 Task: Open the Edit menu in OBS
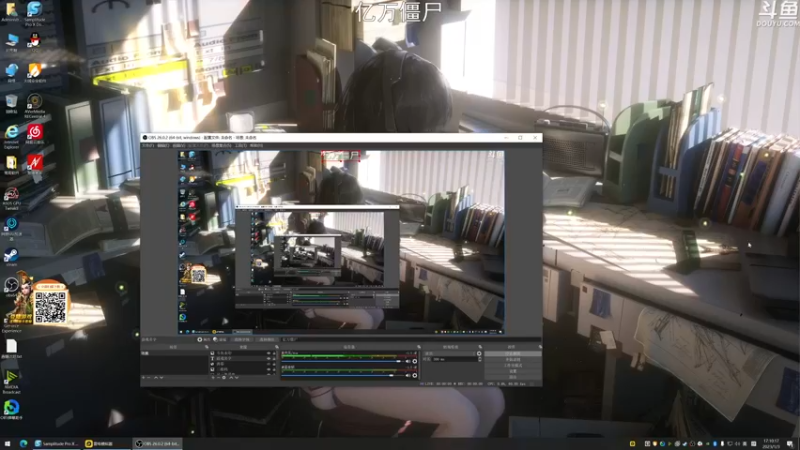tap(163, 145)
